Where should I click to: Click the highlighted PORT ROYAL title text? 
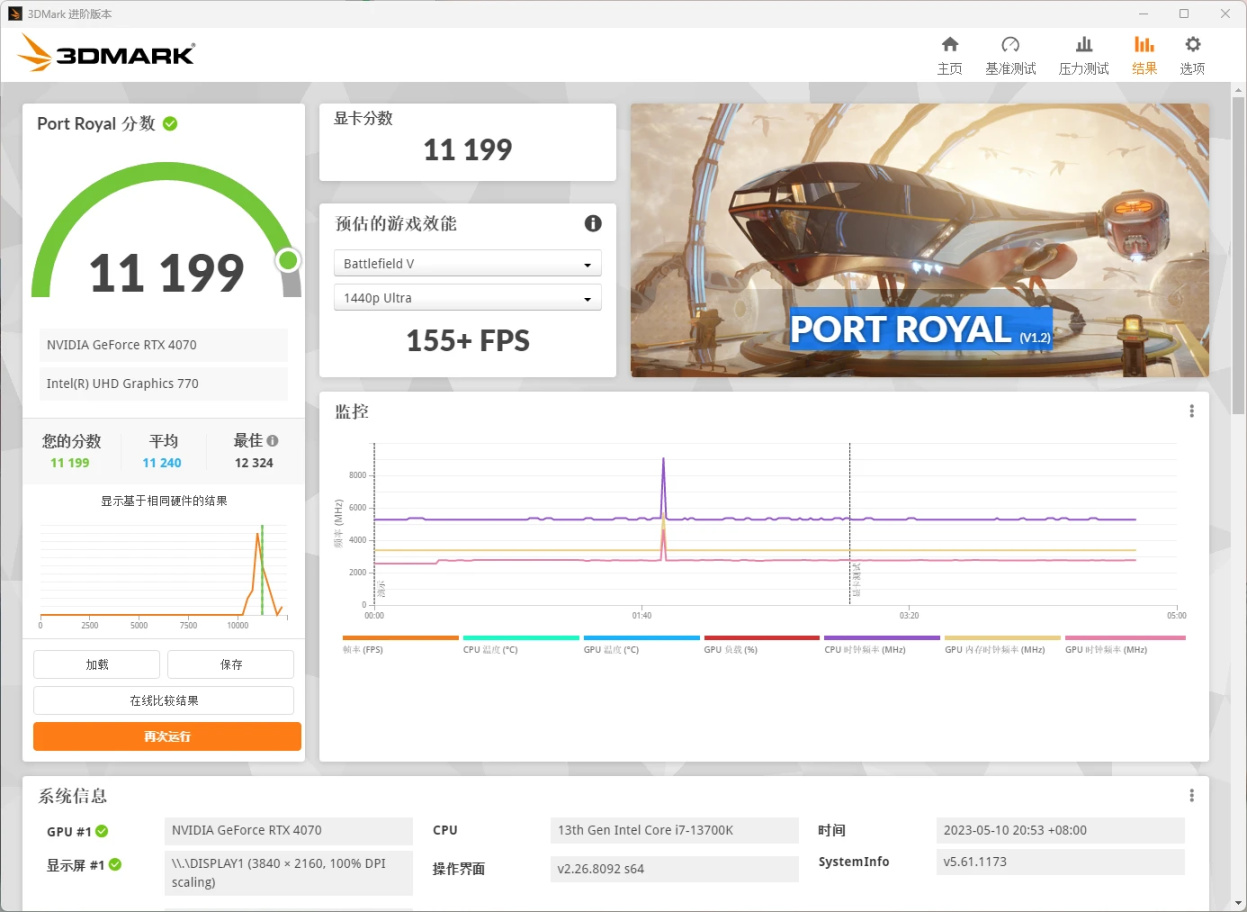tap(921, 329)
